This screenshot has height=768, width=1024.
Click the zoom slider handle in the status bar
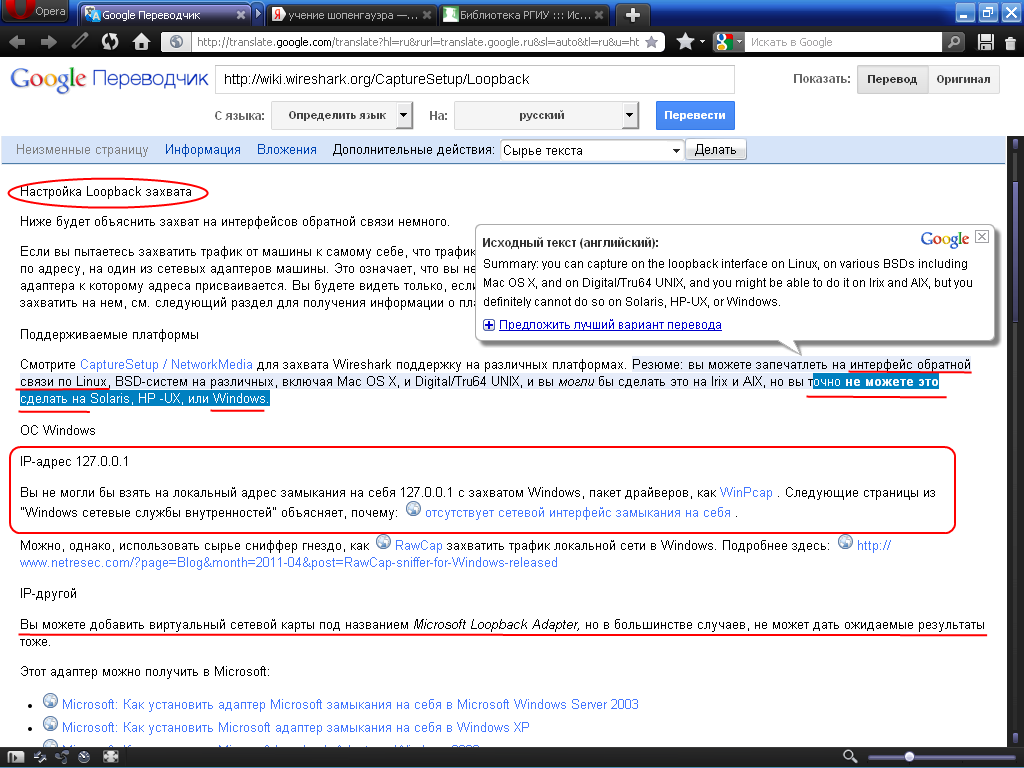point(909,757)
